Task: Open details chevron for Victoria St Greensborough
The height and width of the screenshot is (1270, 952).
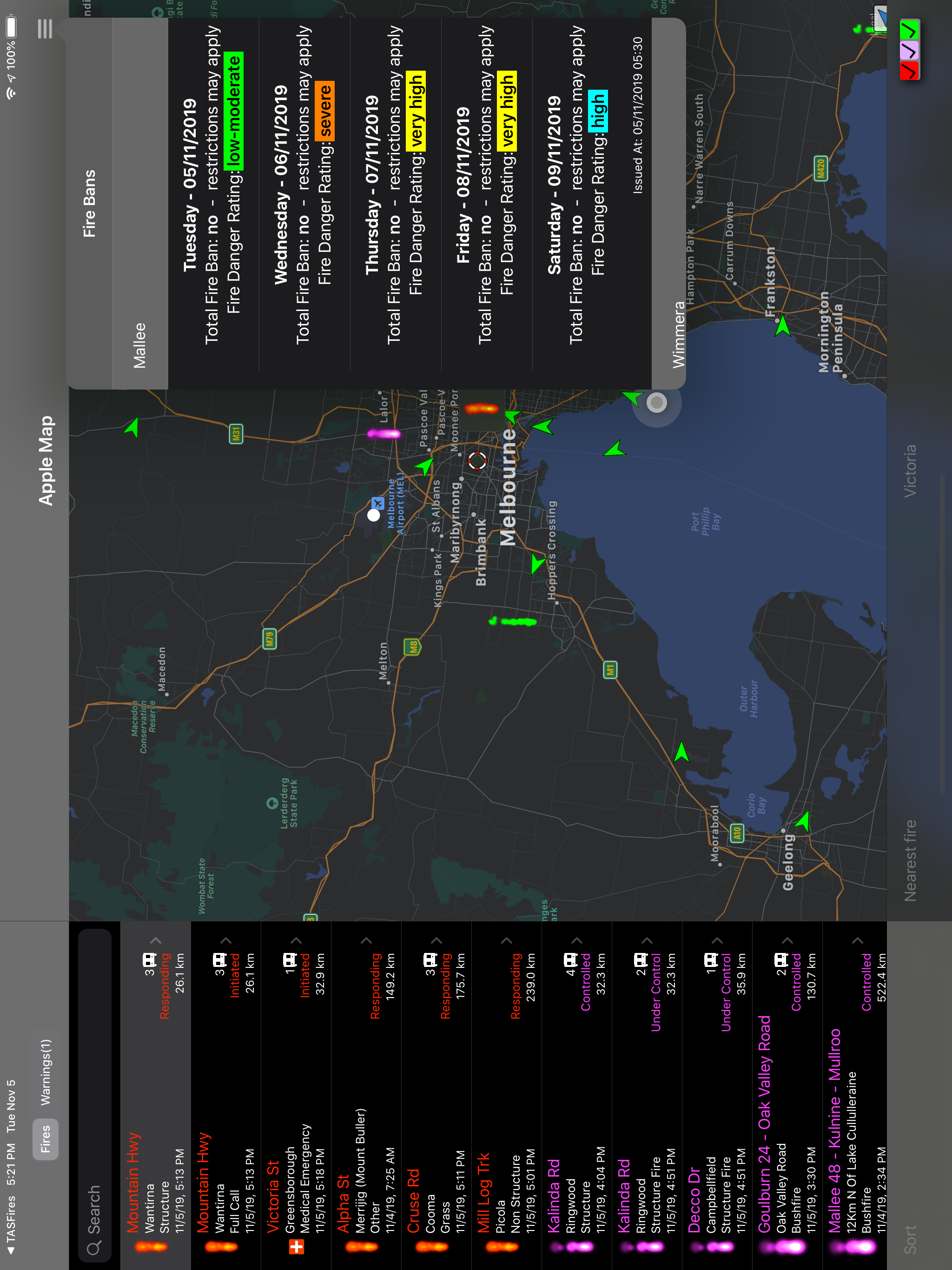Action: (296, 940)
